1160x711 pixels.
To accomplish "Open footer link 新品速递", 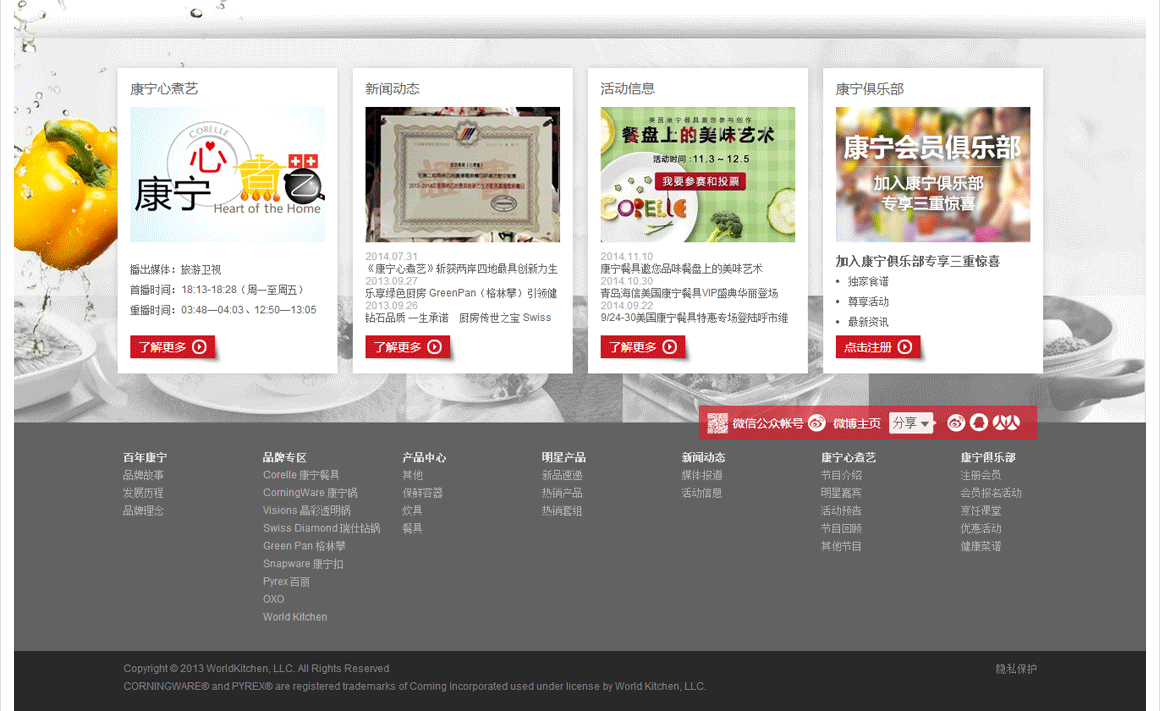I will click(562, 475).
